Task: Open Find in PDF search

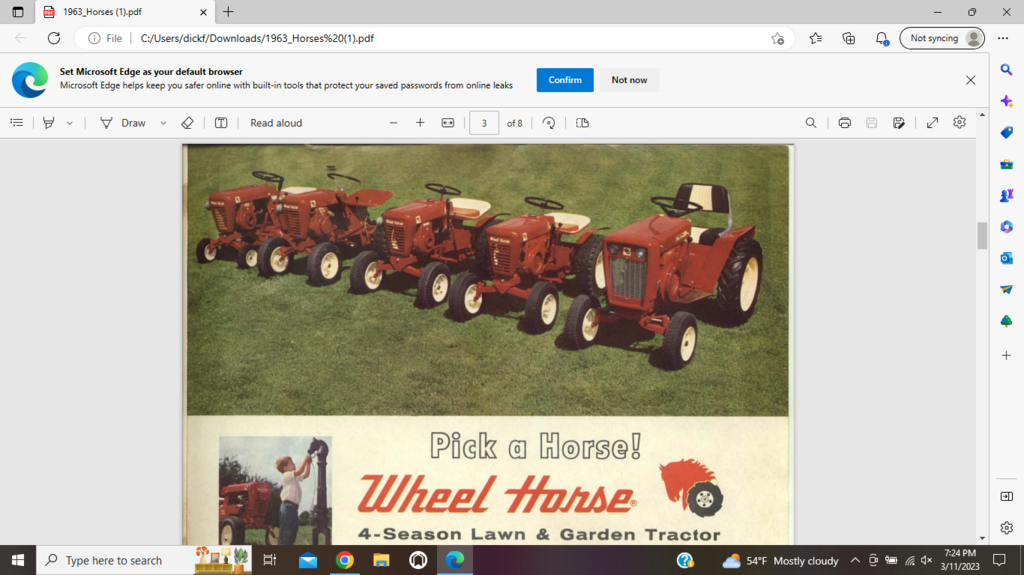Action: tap(810, 123)
